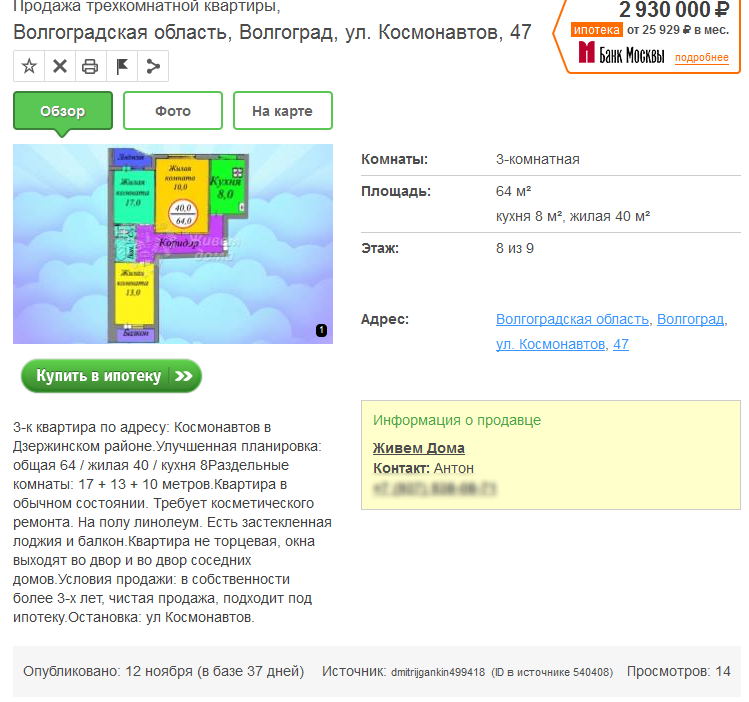The image size is (749, 702).
Task: Click the price 2 930 000 ₽
Action: tap(674, 10)
